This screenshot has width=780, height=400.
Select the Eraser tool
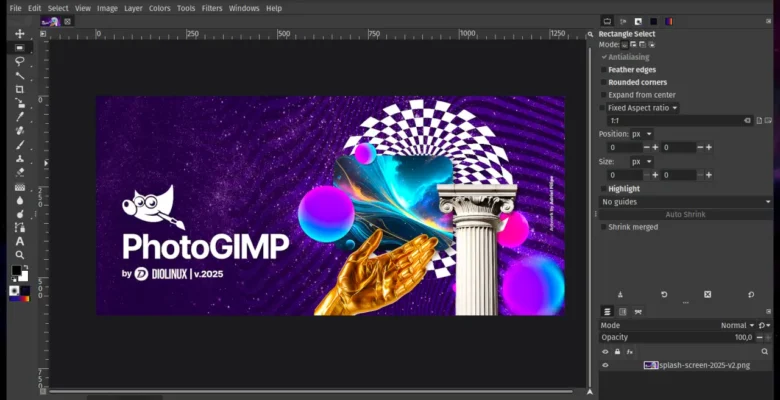tap(19, 172)
